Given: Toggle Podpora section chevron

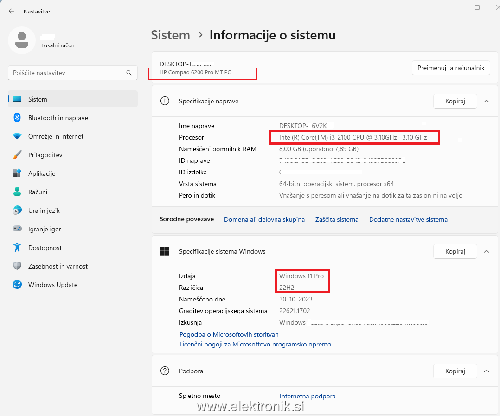Looking at the screenshot, I should (486, 371).
